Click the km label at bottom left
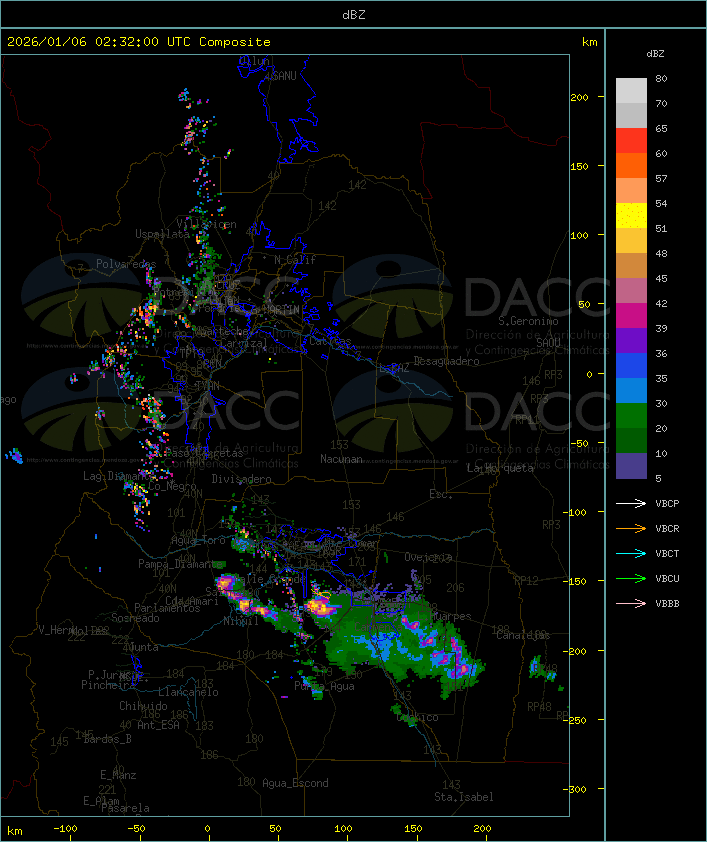Viewport: 707px width, 842px height. coord(14,831)
